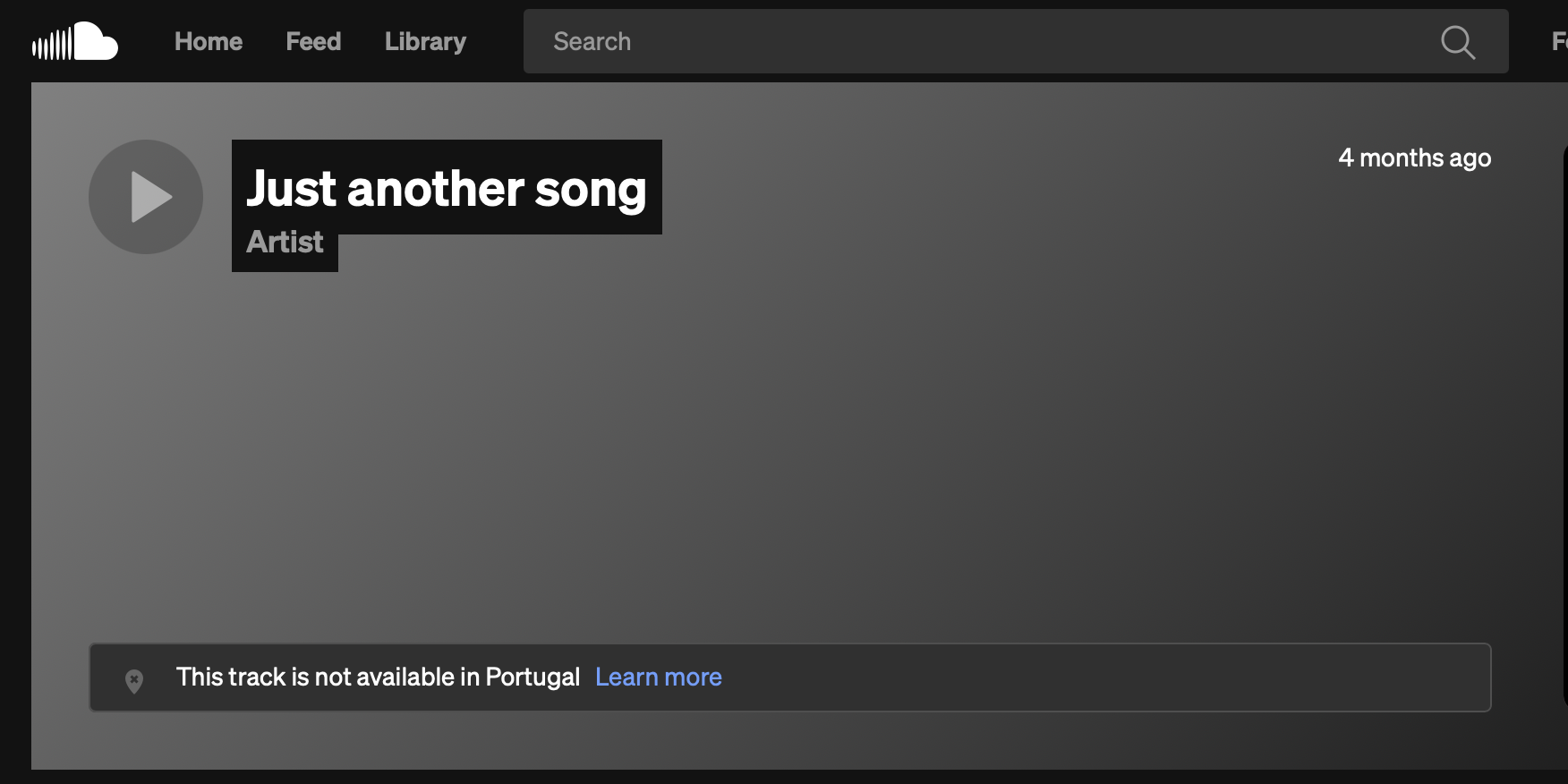The height and width of the screenshot is (784, 1568).
Task: Open the Feed tab
Action: [x=313, y=42]
